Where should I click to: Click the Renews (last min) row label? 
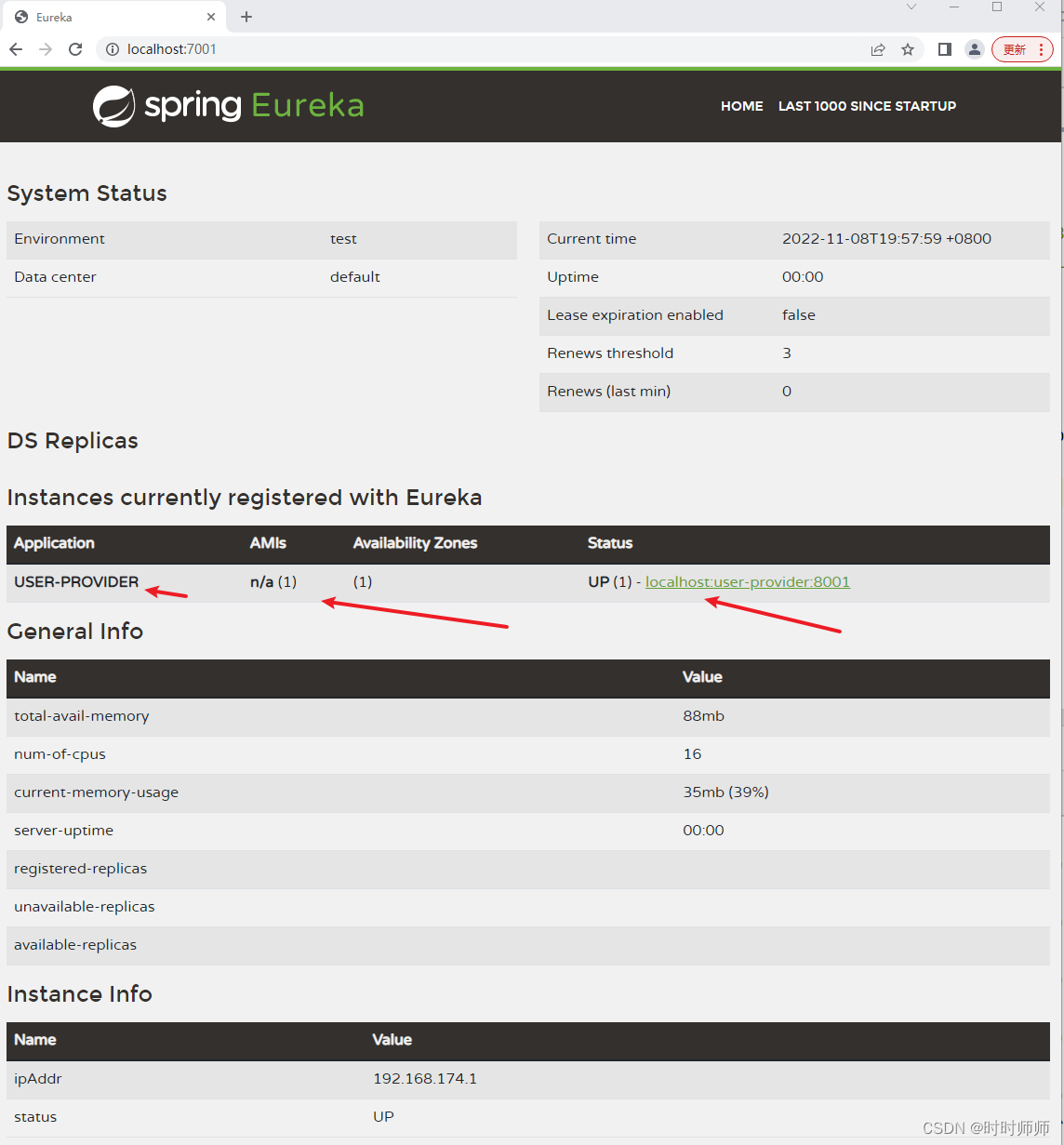[x=608, y=392]
